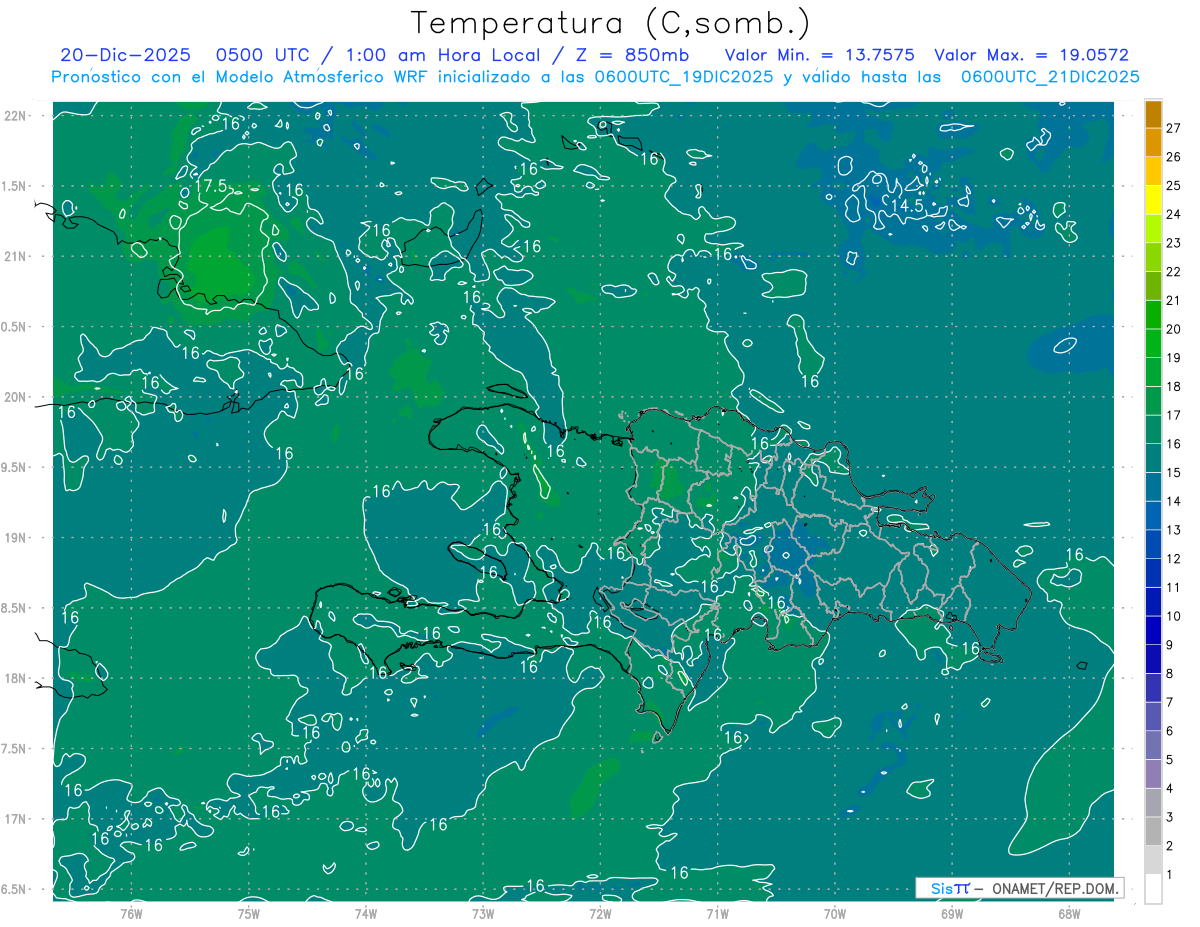Image resolution: width=1200 pixels, height=927 pixels.
Task: Click the "0600UTC_21DIC2025" validity text
Action: pos(1050,77)
